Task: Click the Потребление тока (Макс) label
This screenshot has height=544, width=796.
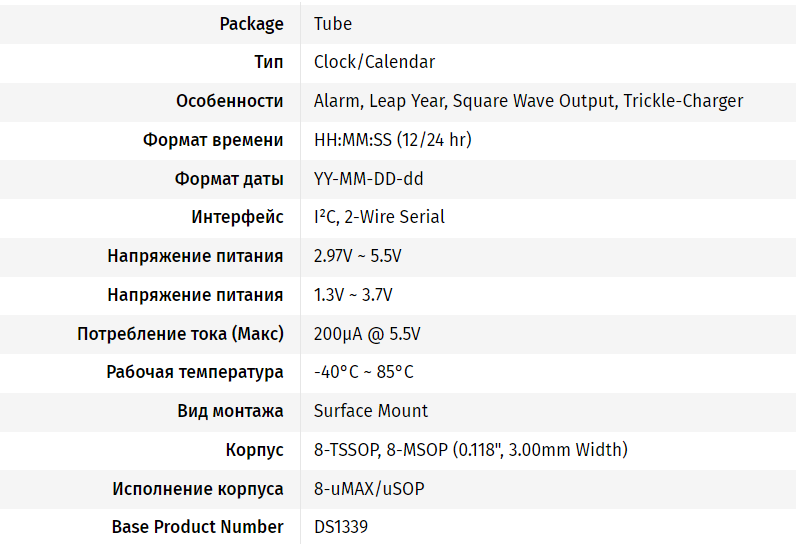Action: (x=180, y=333)
